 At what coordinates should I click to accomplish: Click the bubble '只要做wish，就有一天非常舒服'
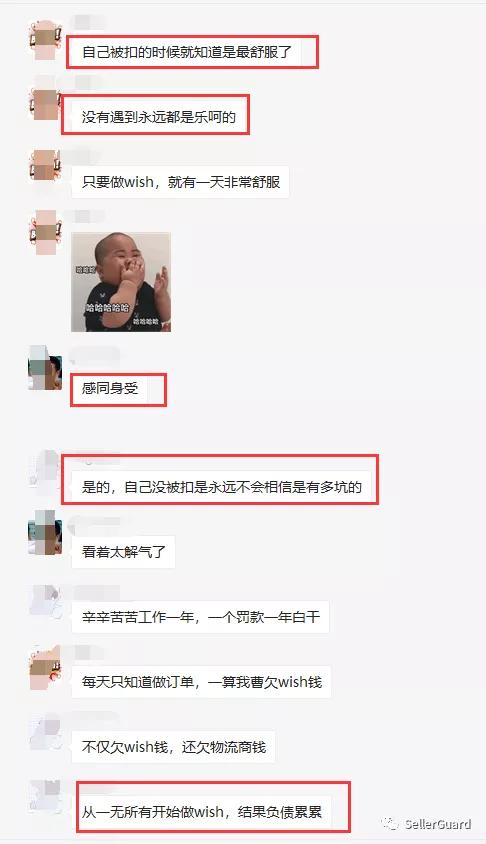(x=180, y=182)
